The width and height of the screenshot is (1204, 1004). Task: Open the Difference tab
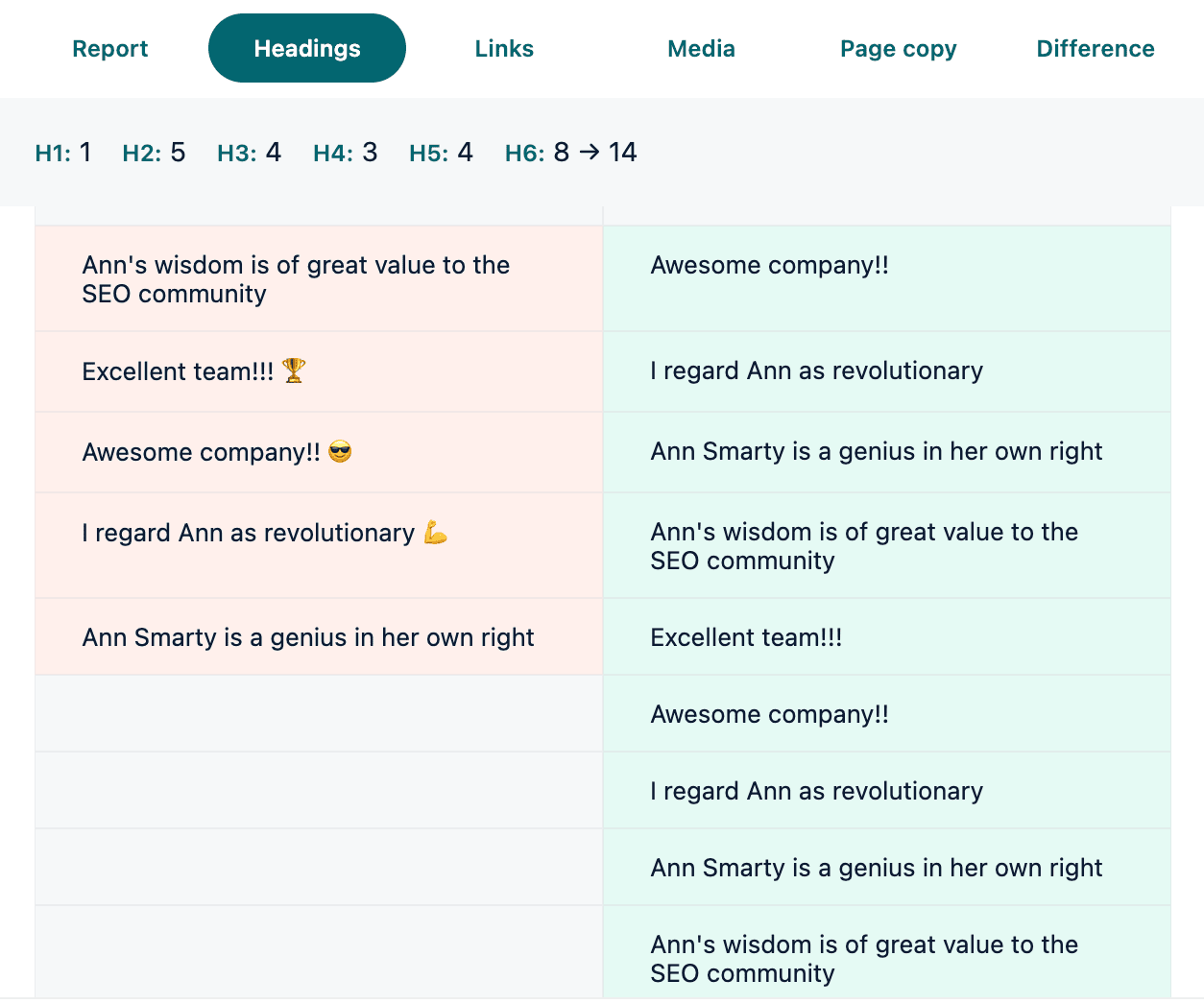coord(1096,49)
